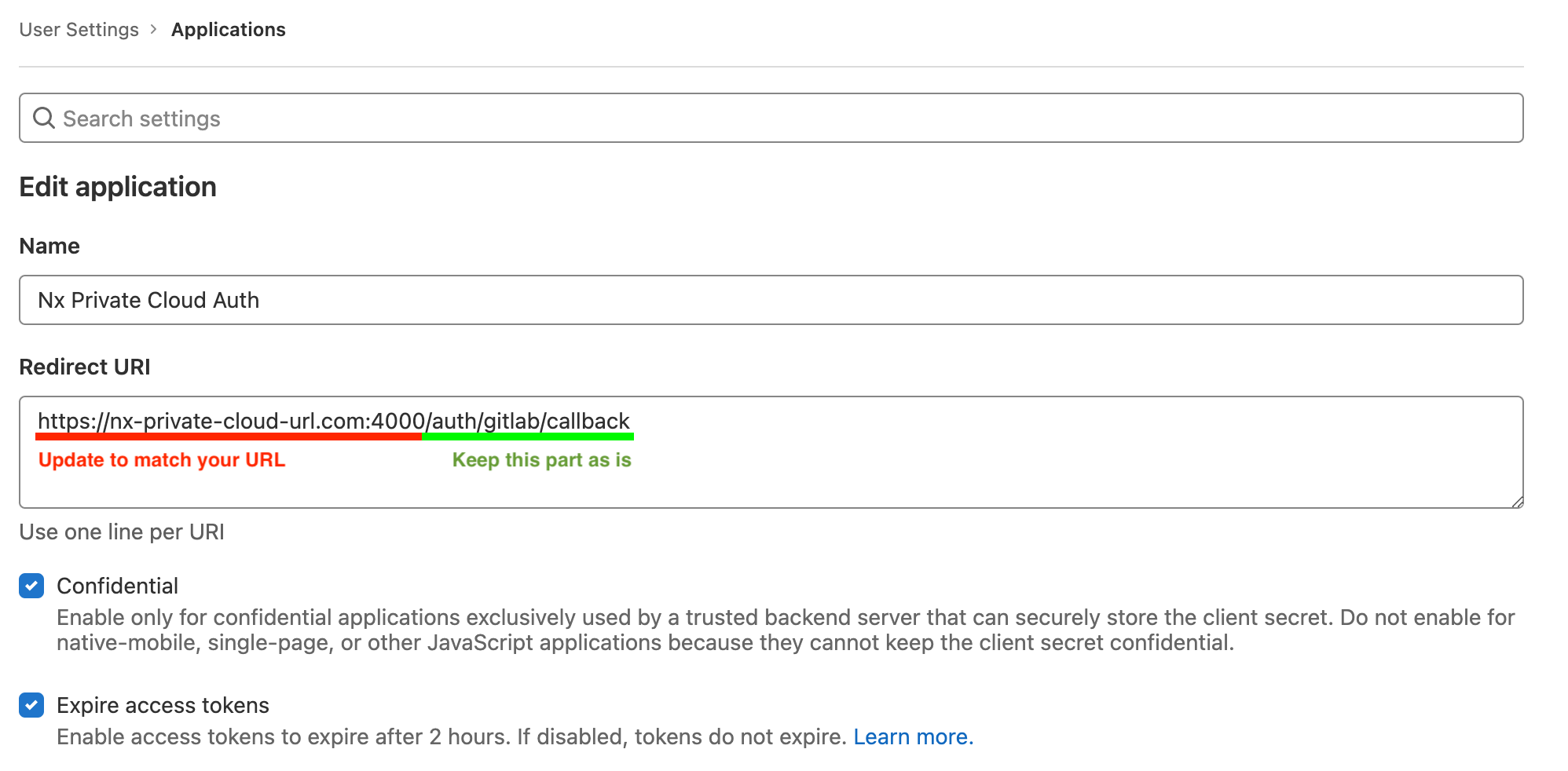This screenshot has height=771, width=1568.
Task: Click the red 'Update to match your URL' note
Action: pyautogui.click(x=162, y=460)
